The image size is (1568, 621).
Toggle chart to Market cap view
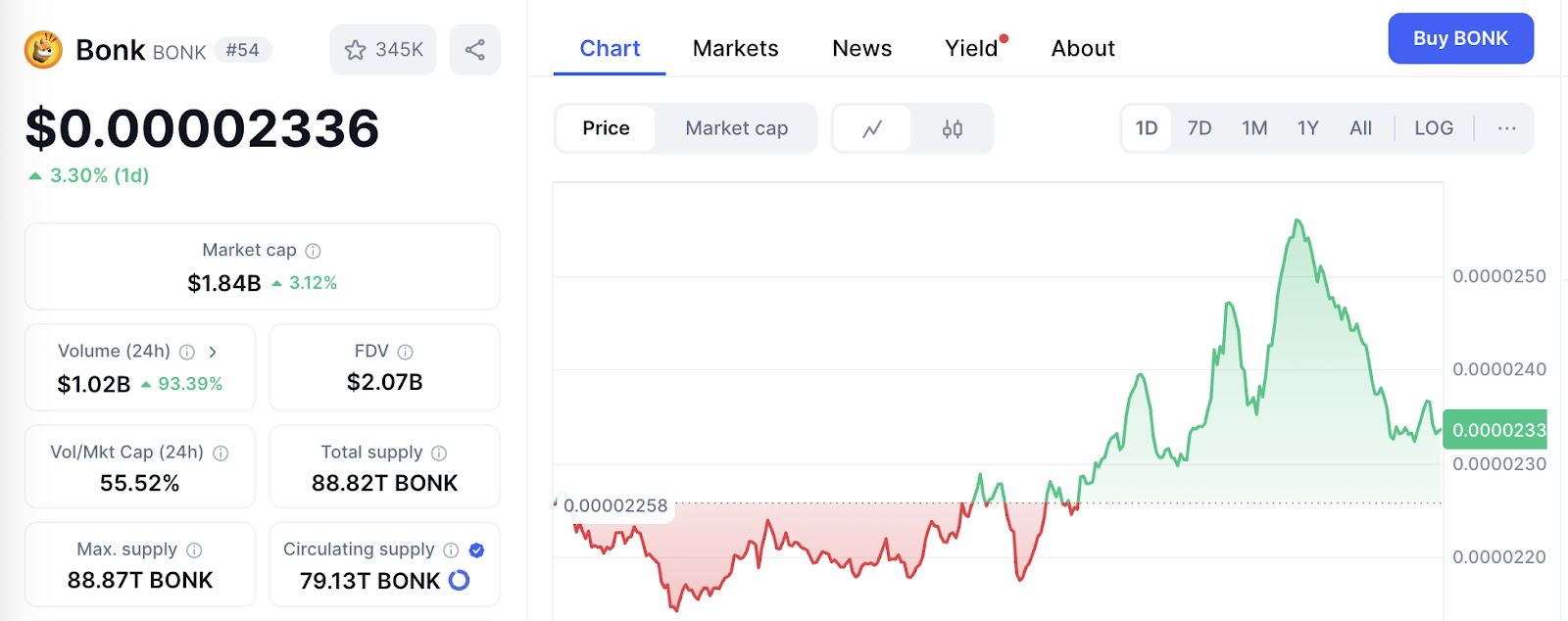click(736, 128)
